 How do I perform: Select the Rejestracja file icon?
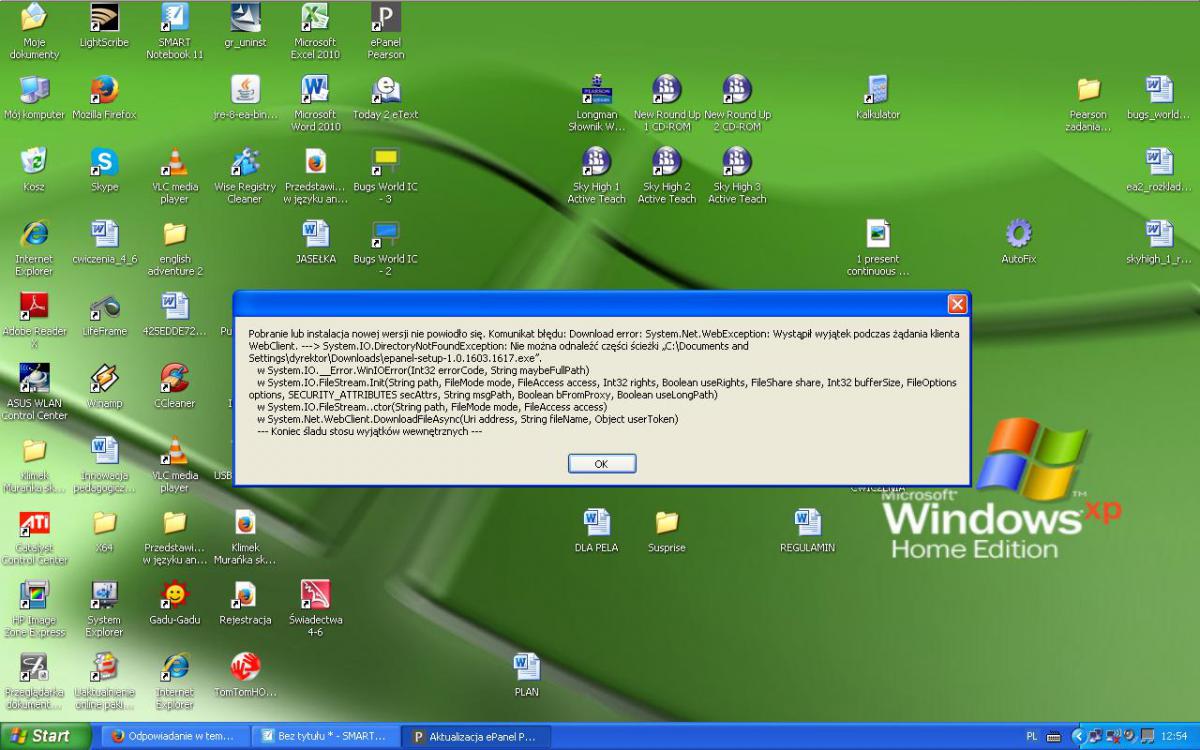(245, 602)
